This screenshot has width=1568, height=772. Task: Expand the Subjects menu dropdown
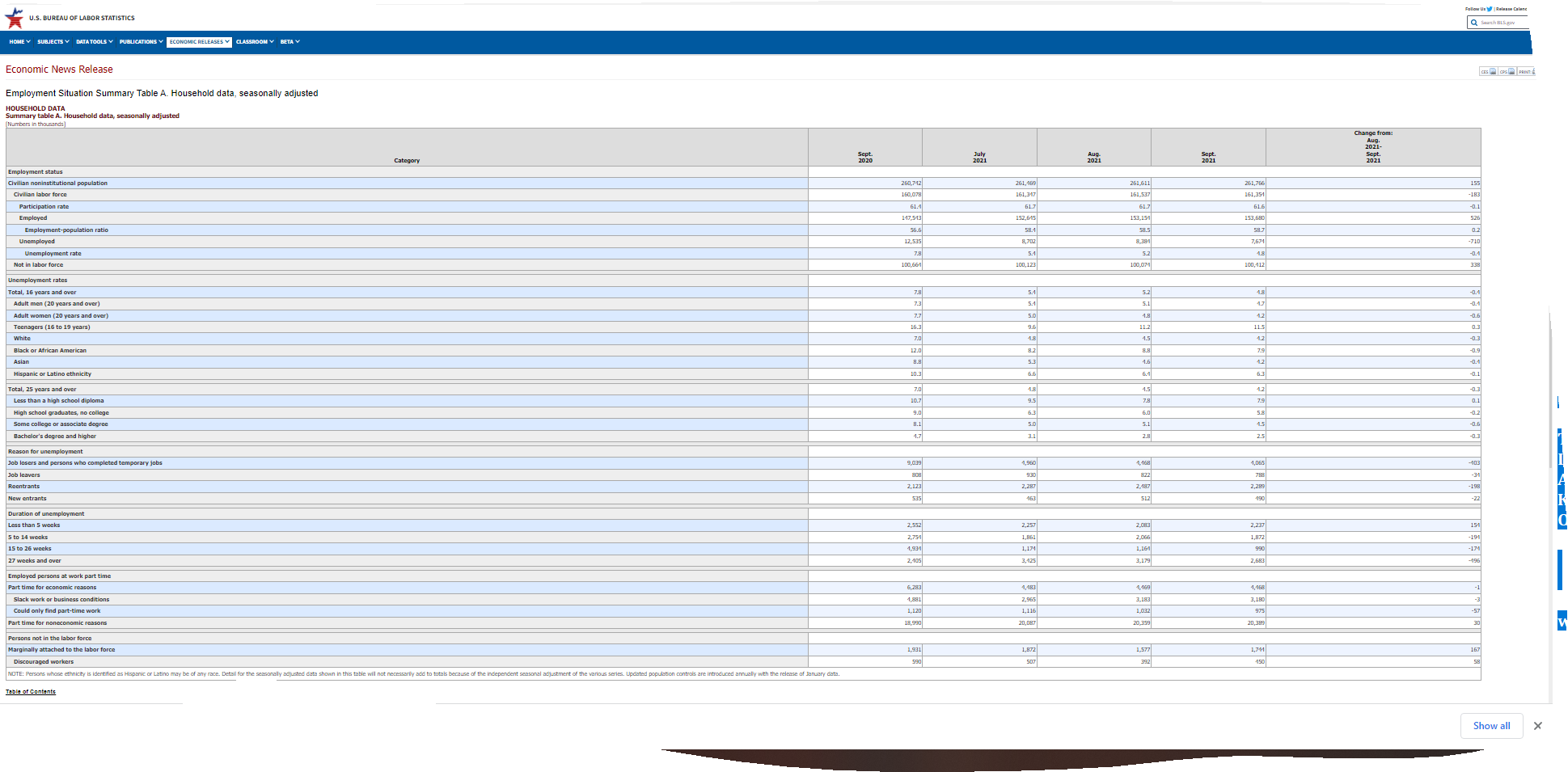click(x=53, y=42)
